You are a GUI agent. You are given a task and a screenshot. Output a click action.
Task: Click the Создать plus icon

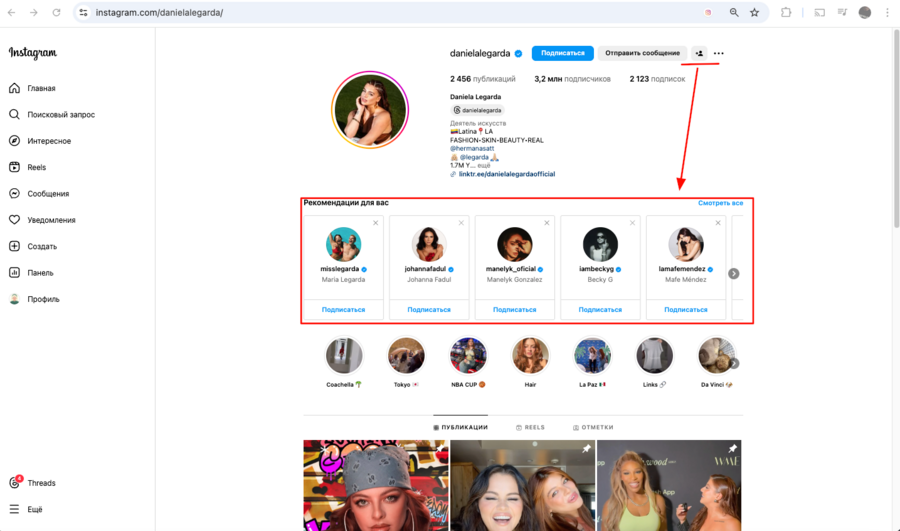point(14,246)
